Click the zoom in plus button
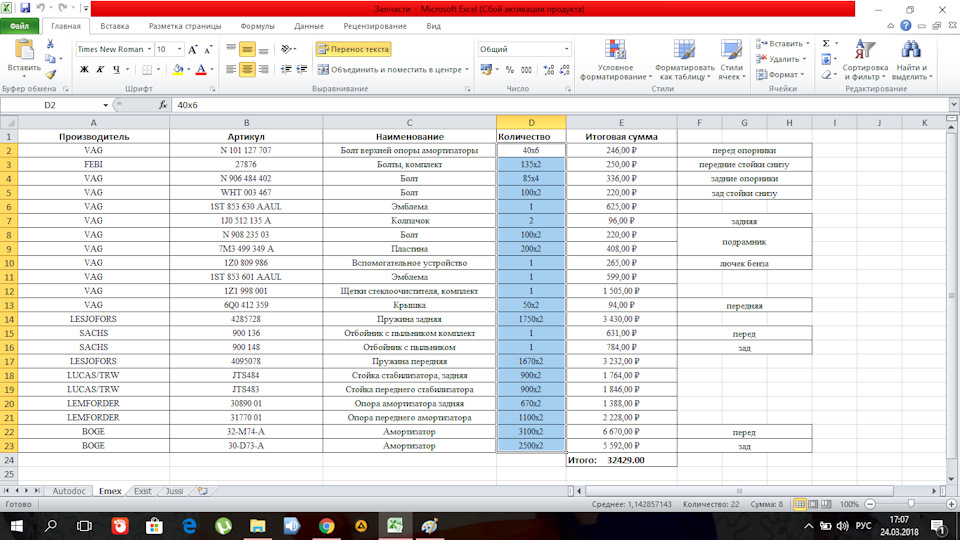 click(951, 504)
